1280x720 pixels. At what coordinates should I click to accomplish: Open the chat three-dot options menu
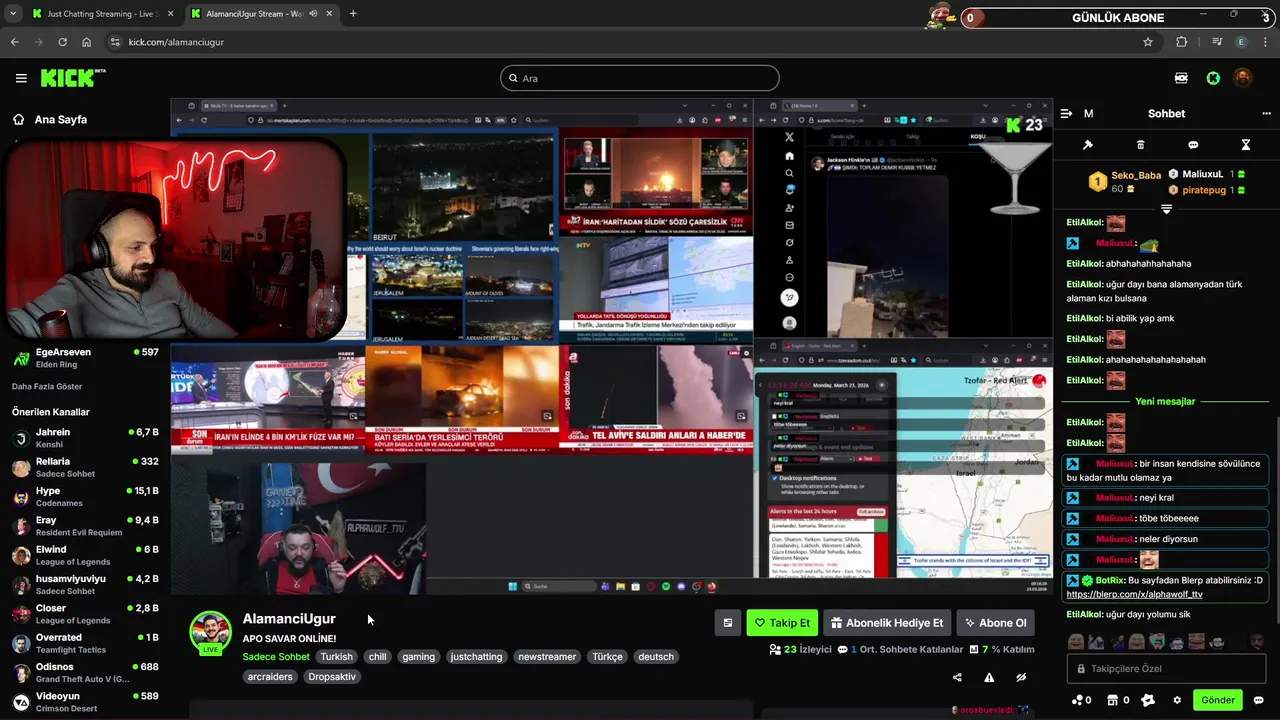tap(1266, 114)
